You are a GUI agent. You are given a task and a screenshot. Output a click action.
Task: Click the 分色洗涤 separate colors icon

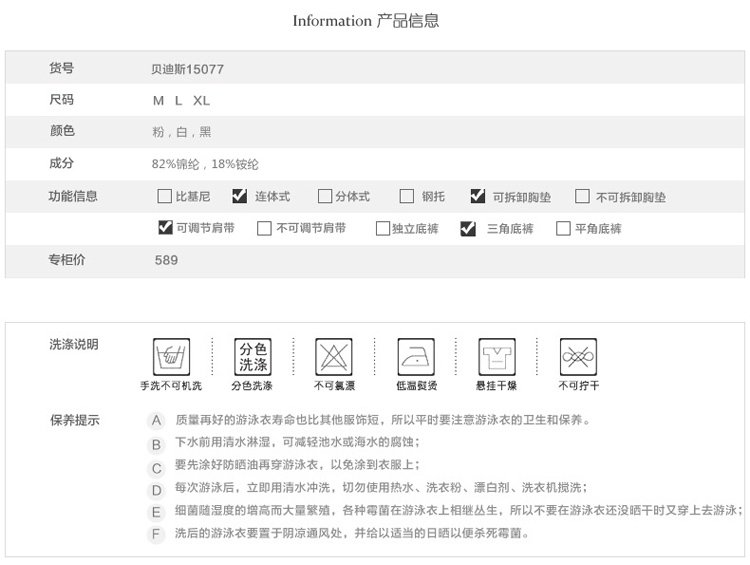tap(252, 356)
